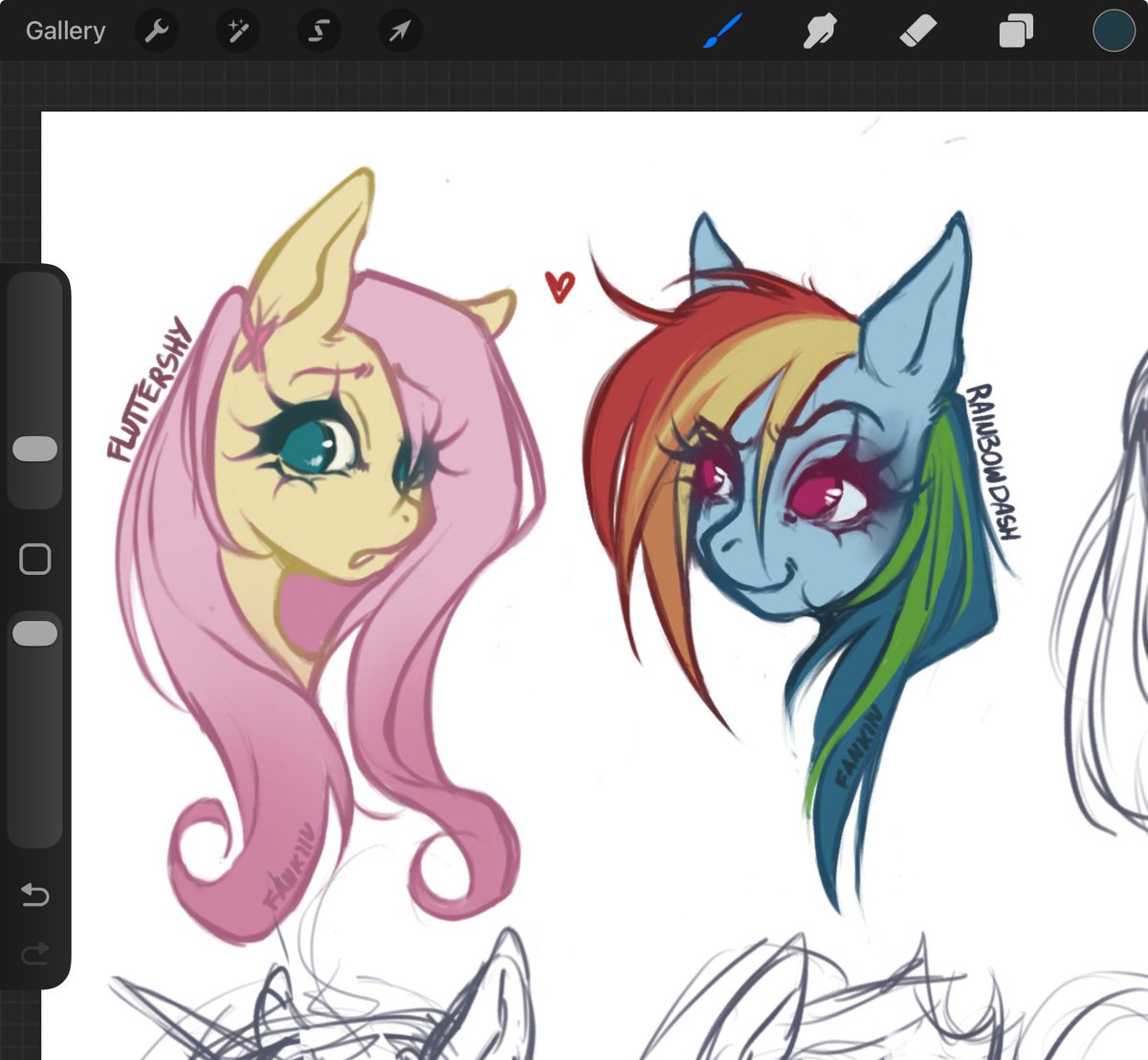Click the small red heart drawing
The image size is (1148, 1060).
click(560, 286)
